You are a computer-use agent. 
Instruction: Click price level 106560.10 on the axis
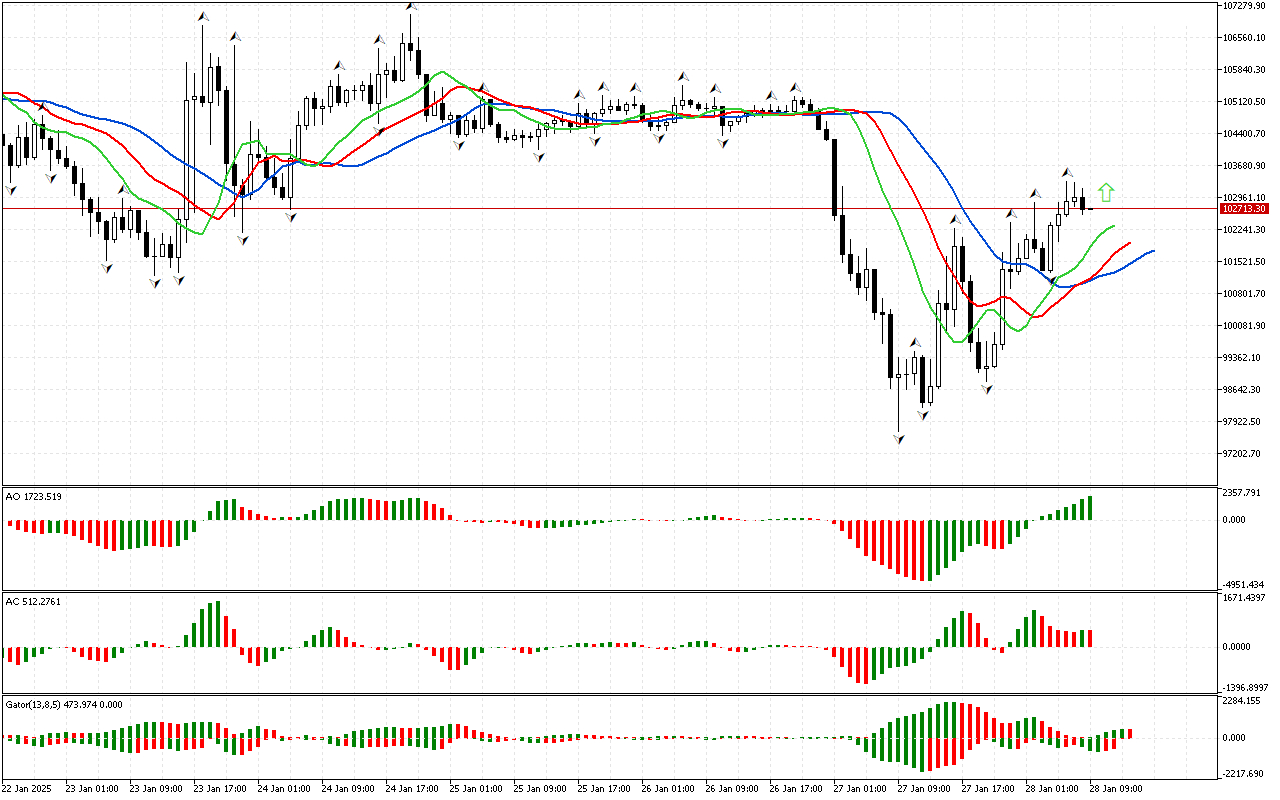click(x=1245, y=38)
